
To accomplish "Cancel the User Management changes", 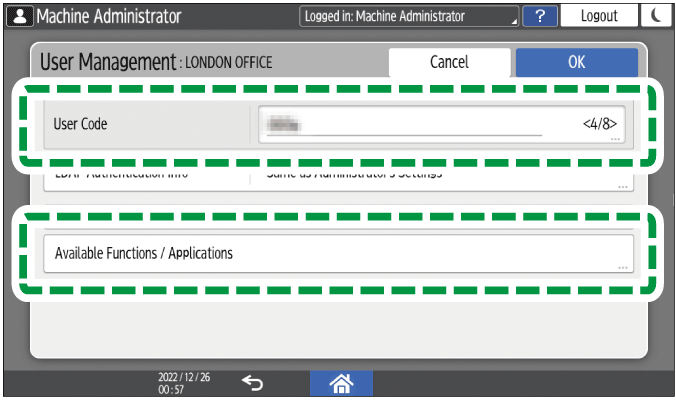I will pos(449,62).
